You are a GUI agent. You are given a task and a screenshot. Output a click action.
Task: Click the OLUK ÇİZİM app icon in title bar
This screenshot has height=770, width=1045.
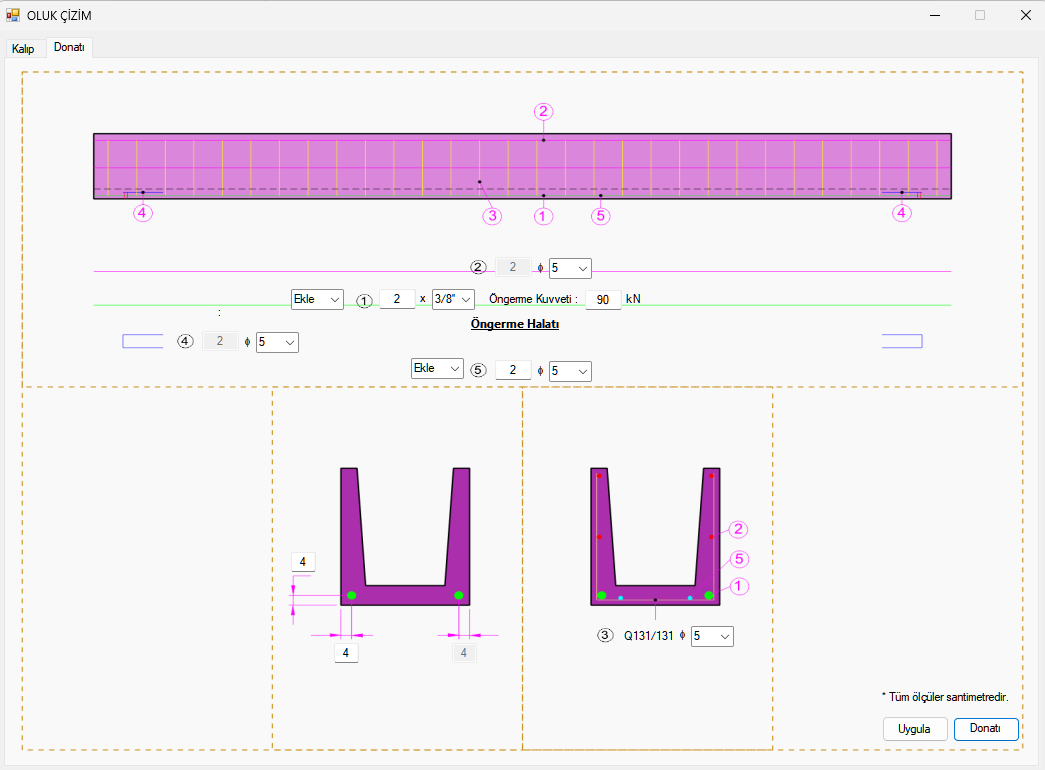(13, 15)
